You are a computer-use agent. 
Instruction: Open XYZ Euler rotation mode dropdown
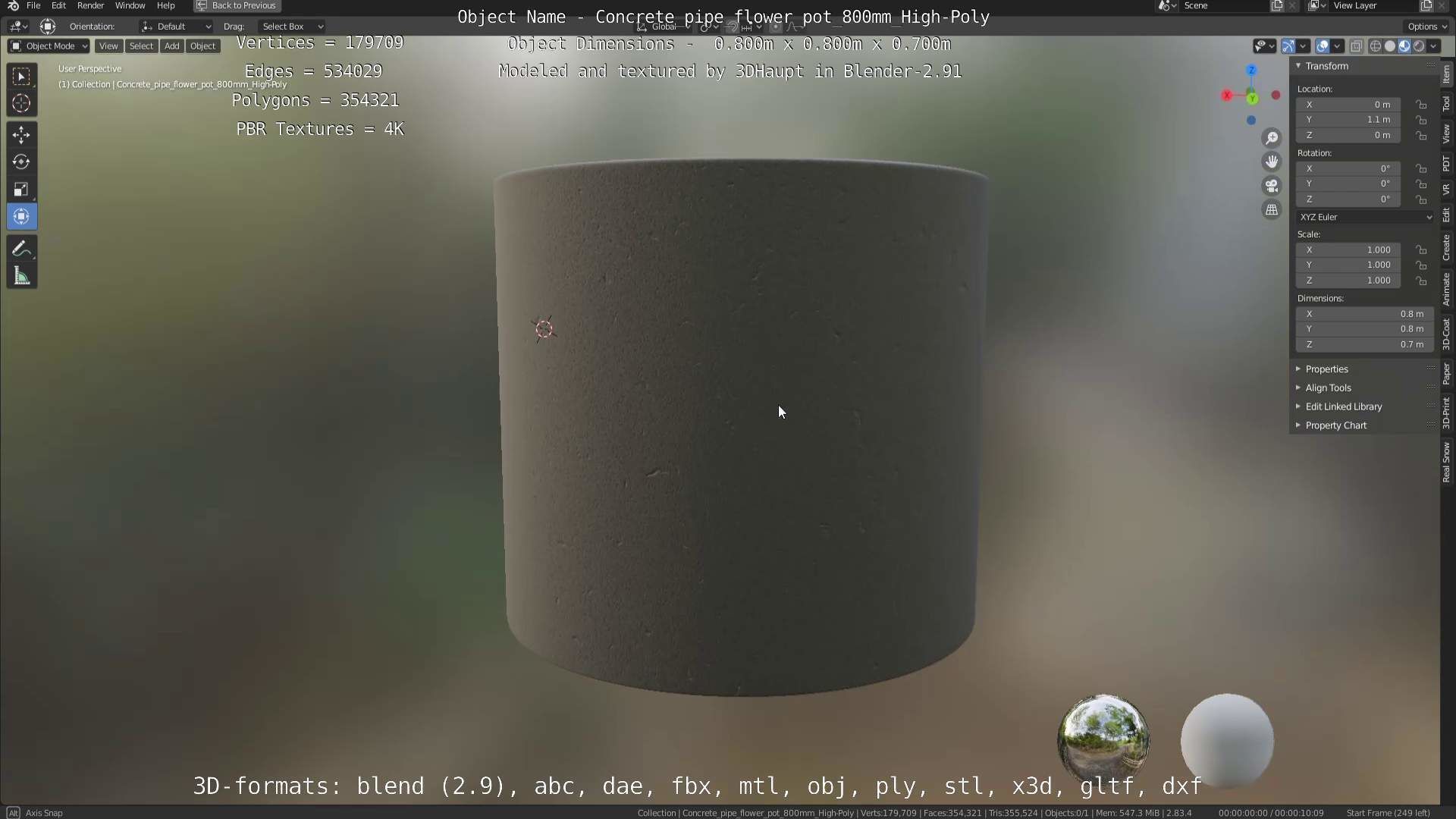point(1365,217)
